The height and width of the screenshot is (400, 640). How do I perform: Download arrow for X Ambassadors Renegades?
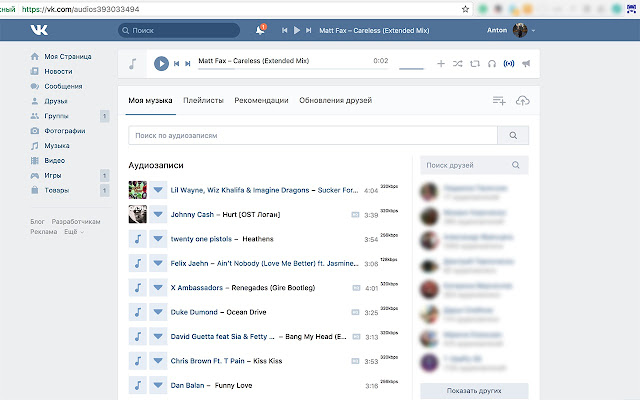(x=158, y=288)
